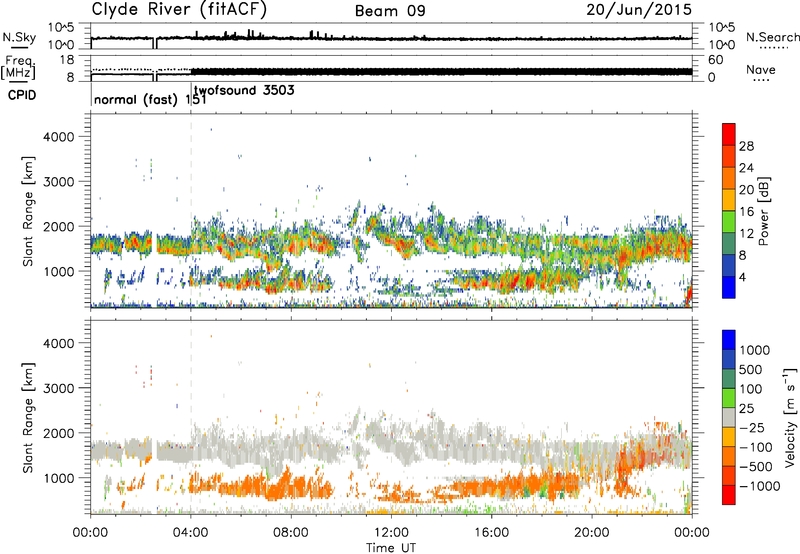Click the 4 label on power colorbar
The image size is (800, 554).
pos(742,278)
